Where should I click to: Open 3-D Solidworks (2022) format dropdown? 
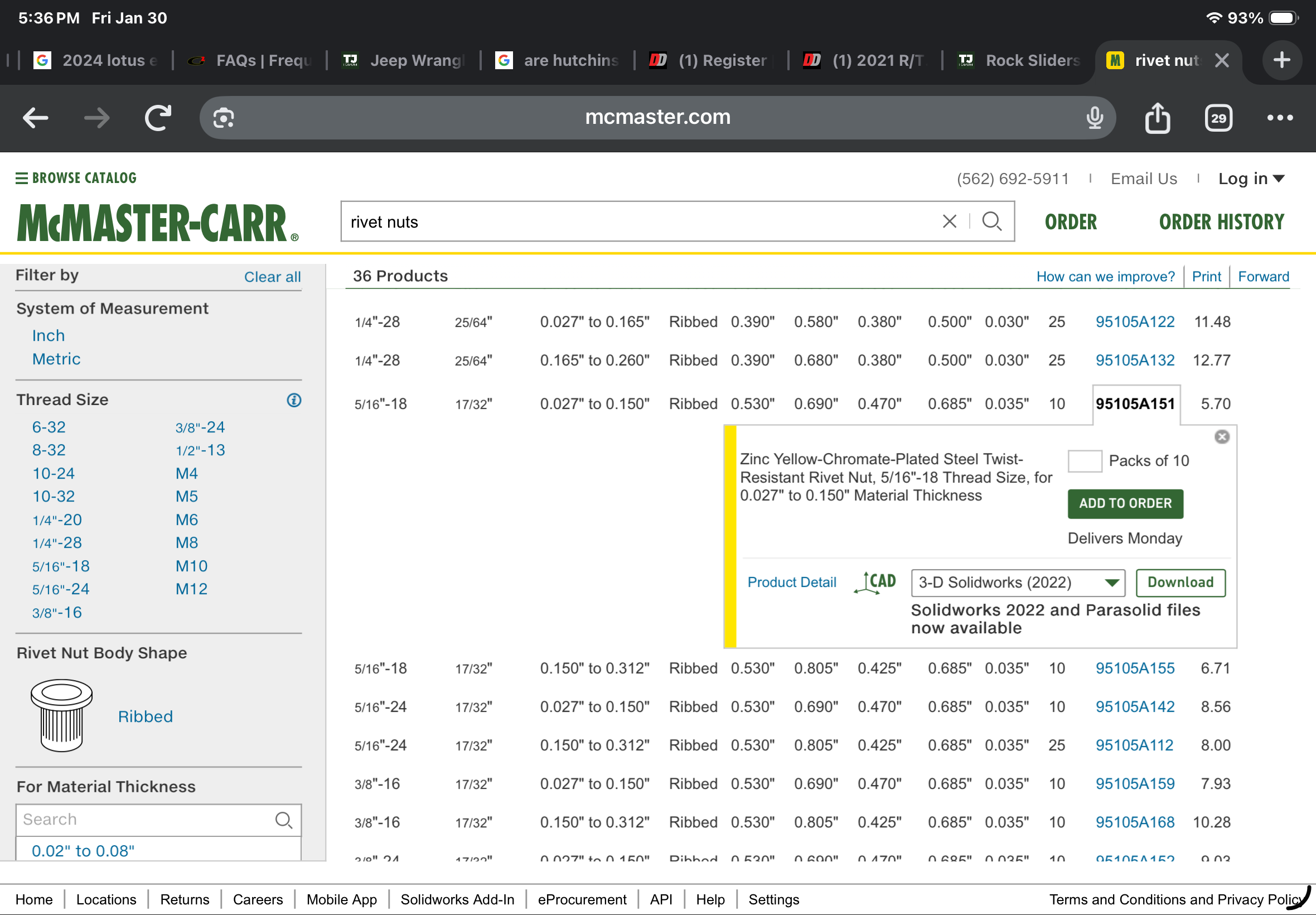[1018, 583]
